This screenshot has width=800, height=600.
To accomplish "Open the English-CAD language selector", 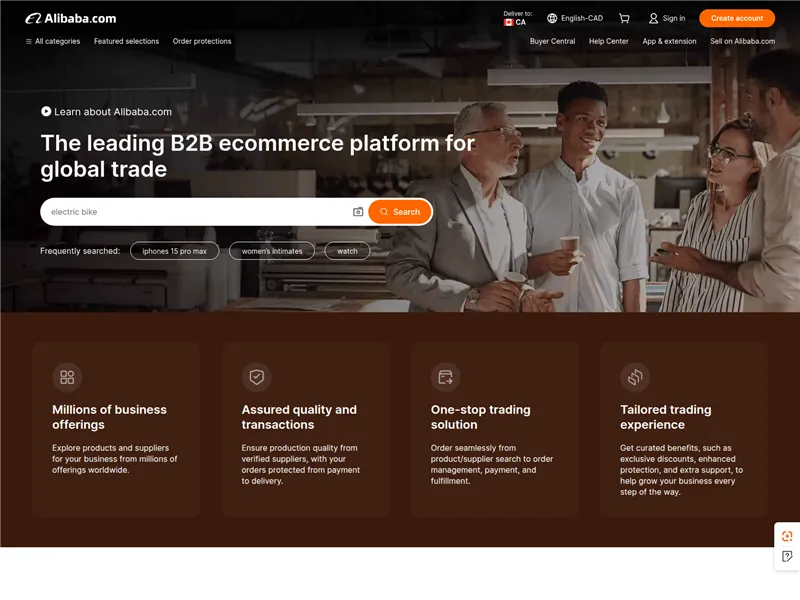I will (573, 17).
